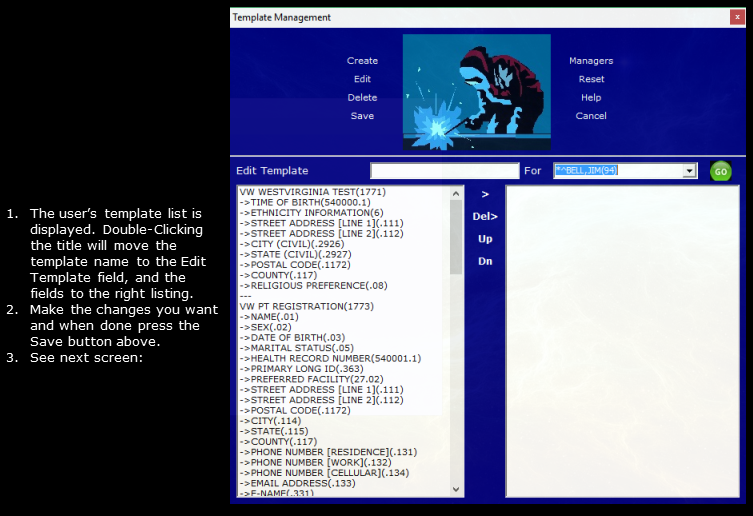Viewport: 753px width, 516px height.
Task: Click the green GO button
Action: (x=720, y=171)
